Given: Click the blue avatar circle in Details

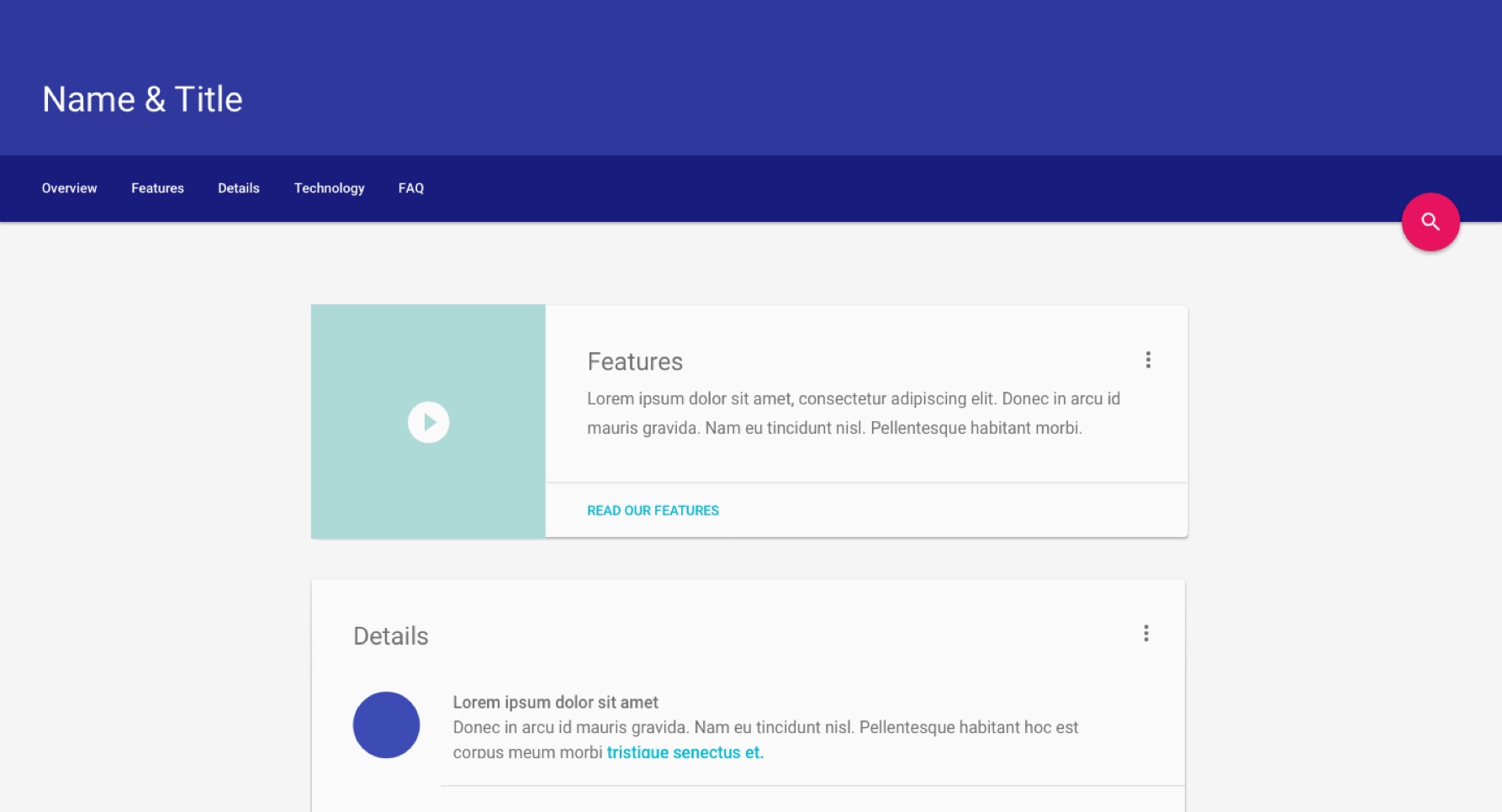Looking at the screenshot, I should 386,724.
